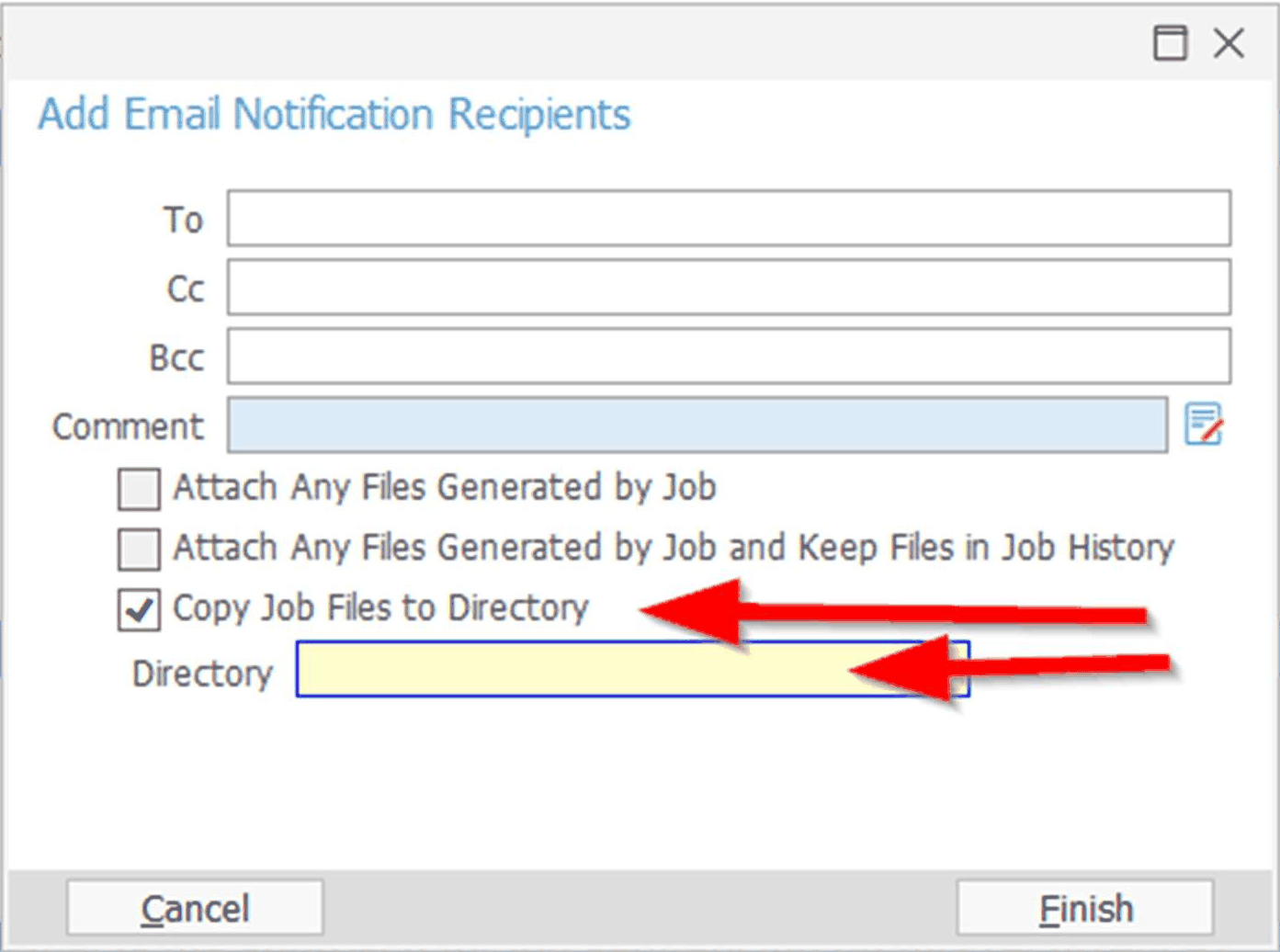Cancel adding recipients
Screen dimensions: 1280x952
(x=195, y=908)
